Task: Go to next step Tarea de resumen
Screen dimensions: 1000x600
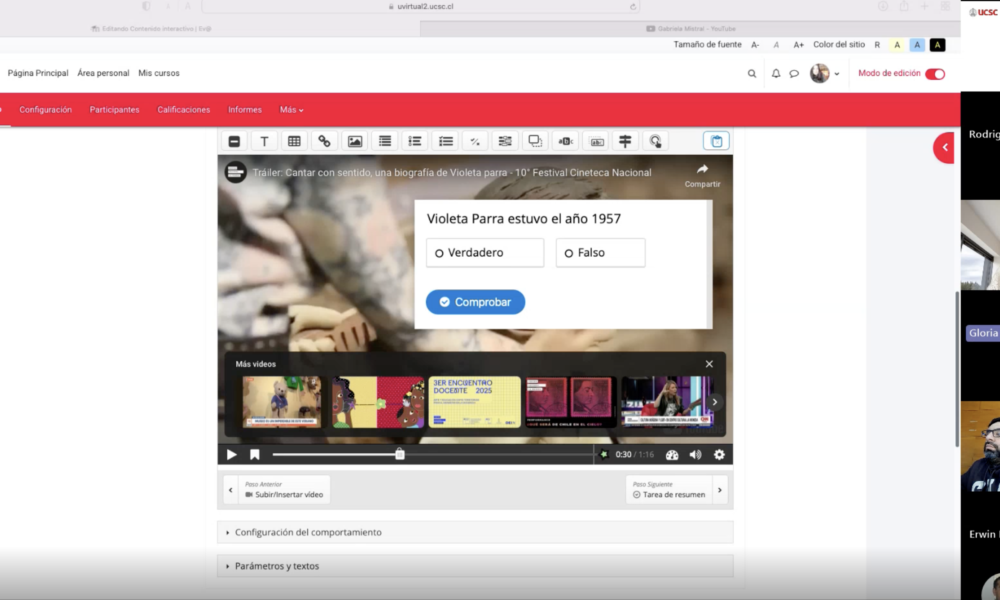Action: [x=676, y=490]
